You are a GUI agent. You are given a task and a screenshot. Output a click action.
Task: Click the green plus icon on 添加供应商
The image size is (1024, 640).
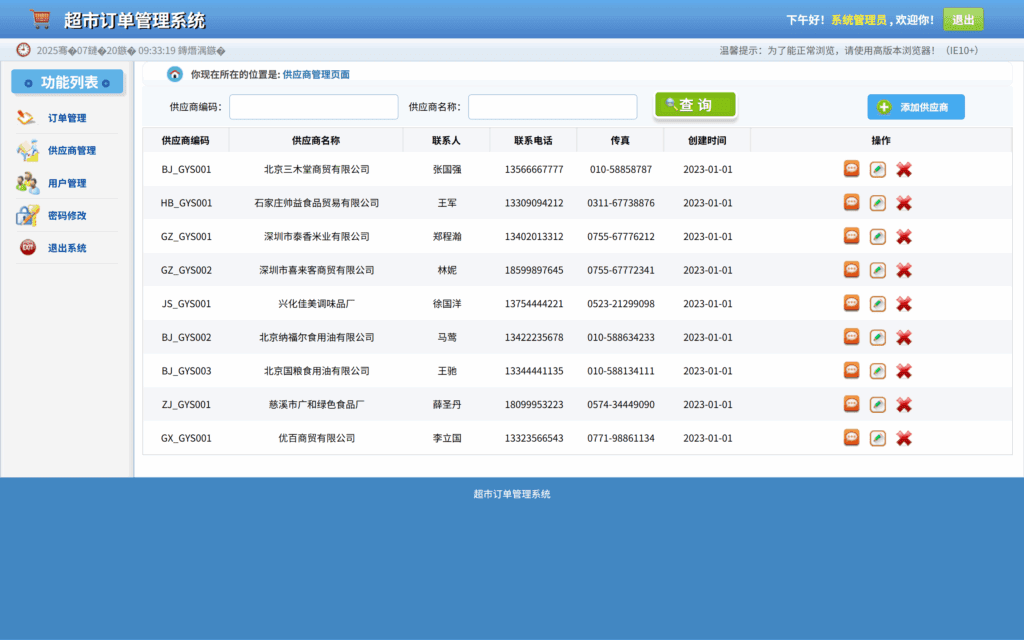click(883, 107)
